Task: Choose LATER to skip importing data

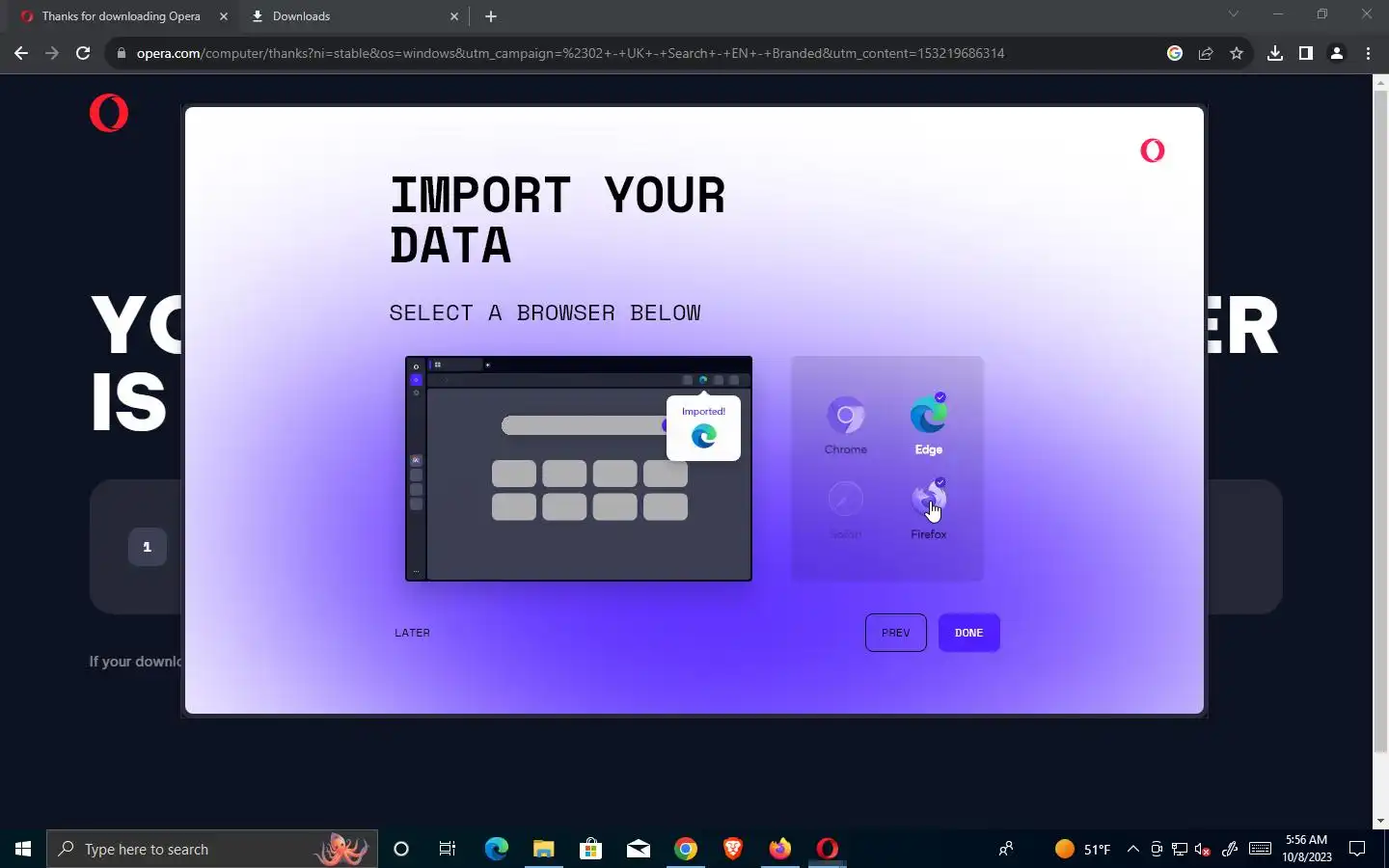Action: pyautogui.click(x=413, y=633)
